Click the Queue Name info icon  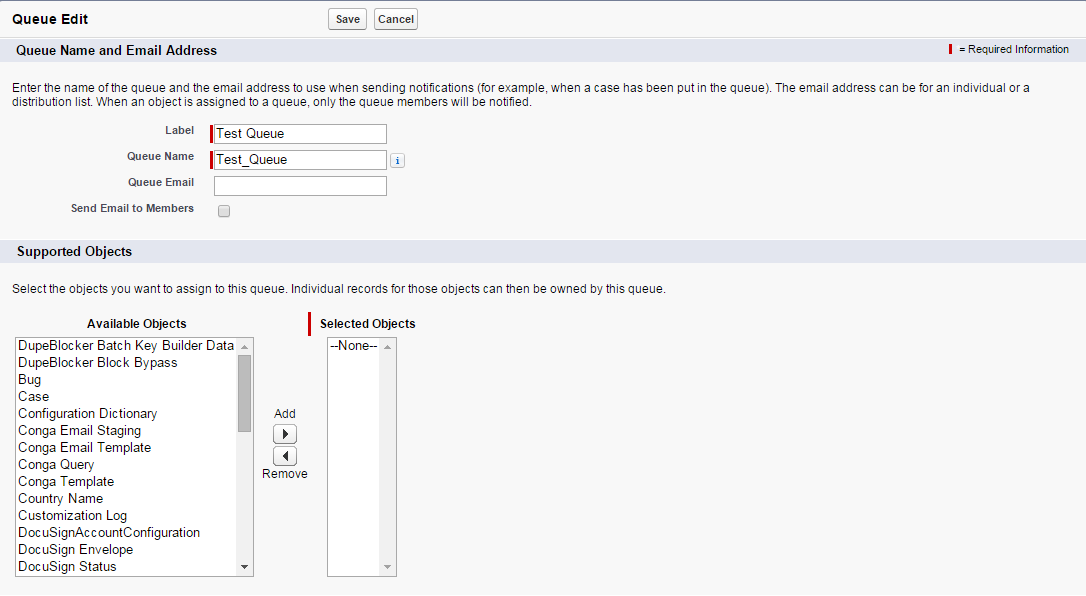(397, 160)
